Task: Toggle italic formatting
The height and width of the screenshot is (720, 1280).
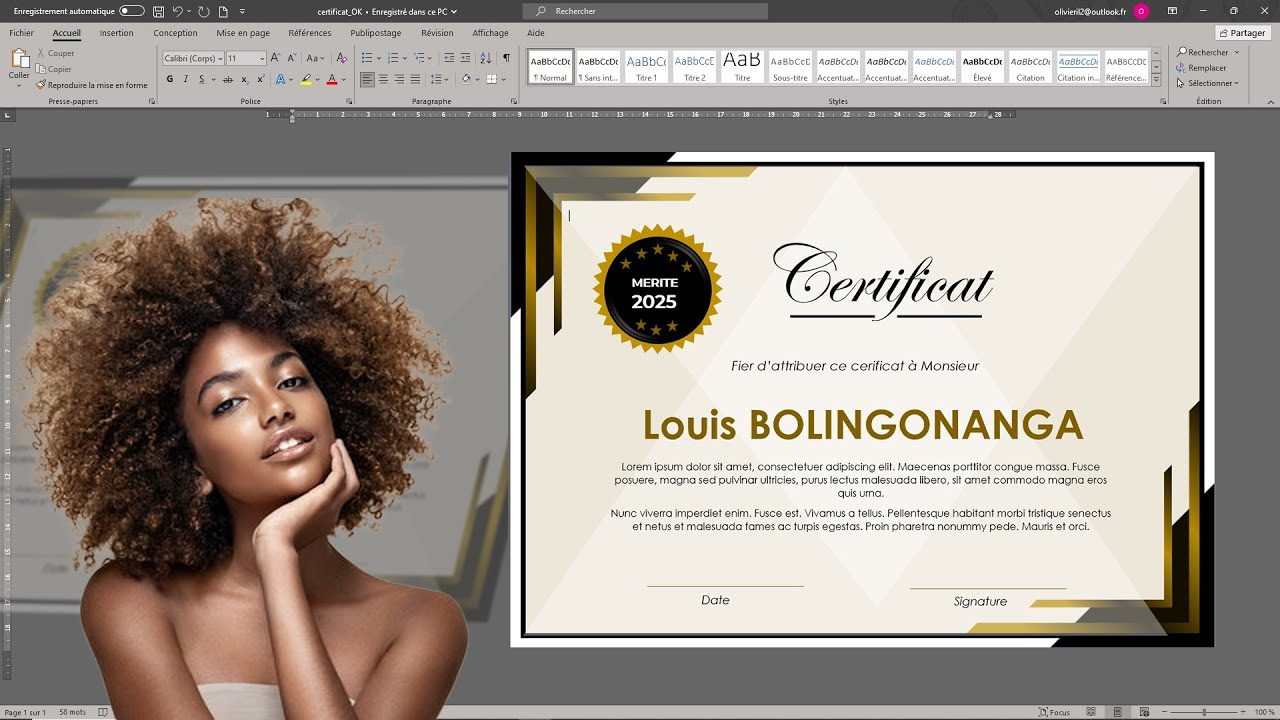Action: click(185, 79)
